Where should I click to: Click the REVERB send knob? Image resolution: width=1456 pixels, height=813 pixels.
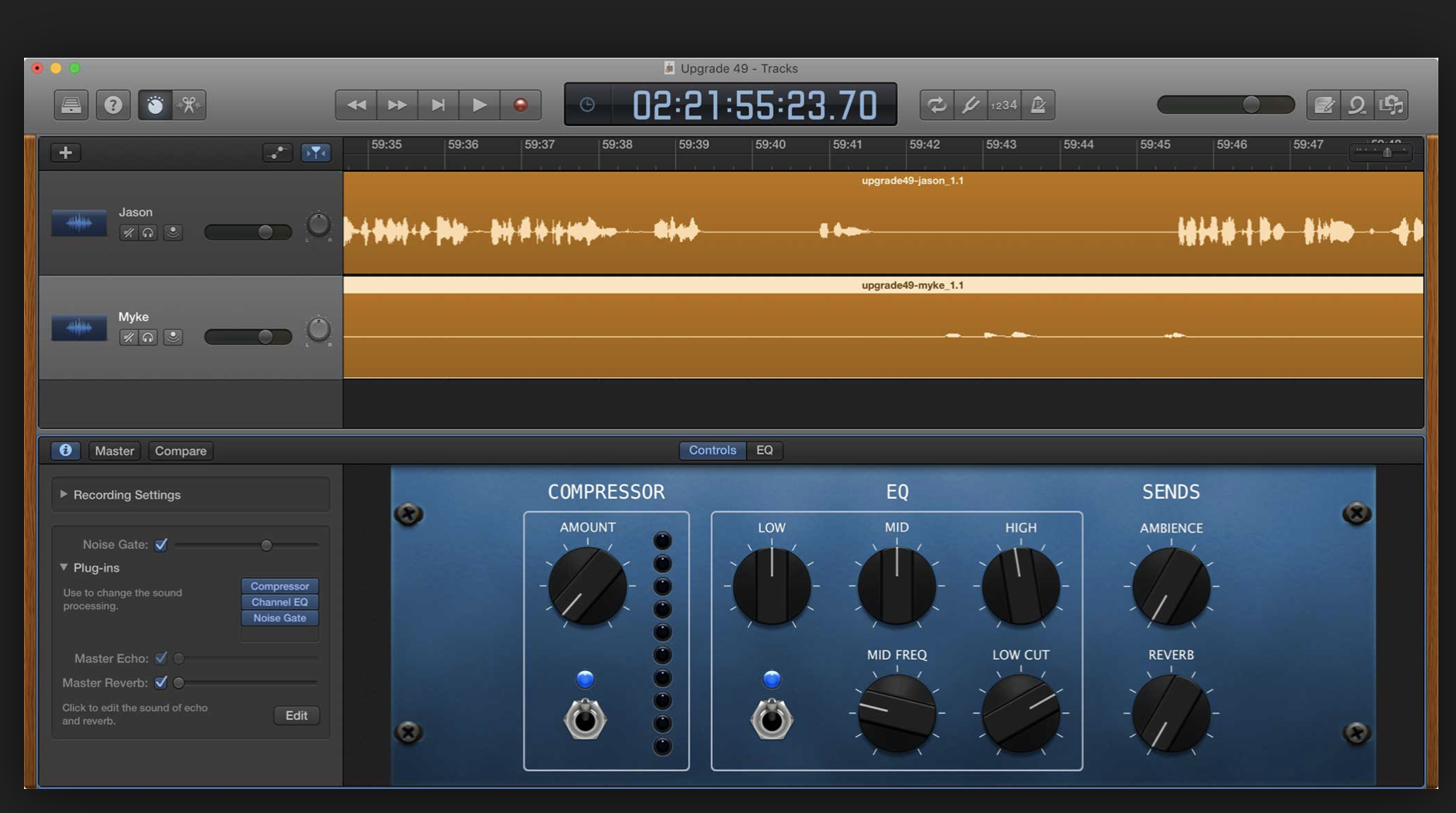coord(1171,713)
